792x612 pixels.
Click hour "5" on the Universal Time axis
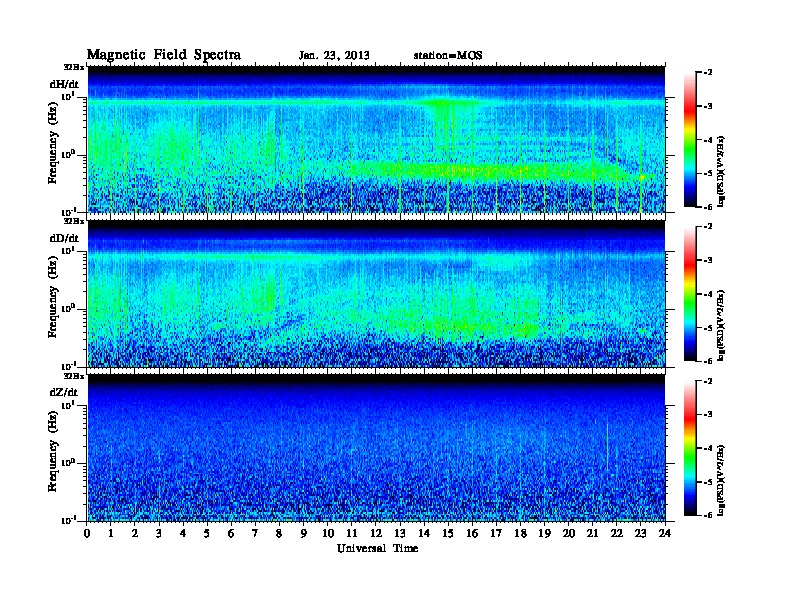(207, 533)
